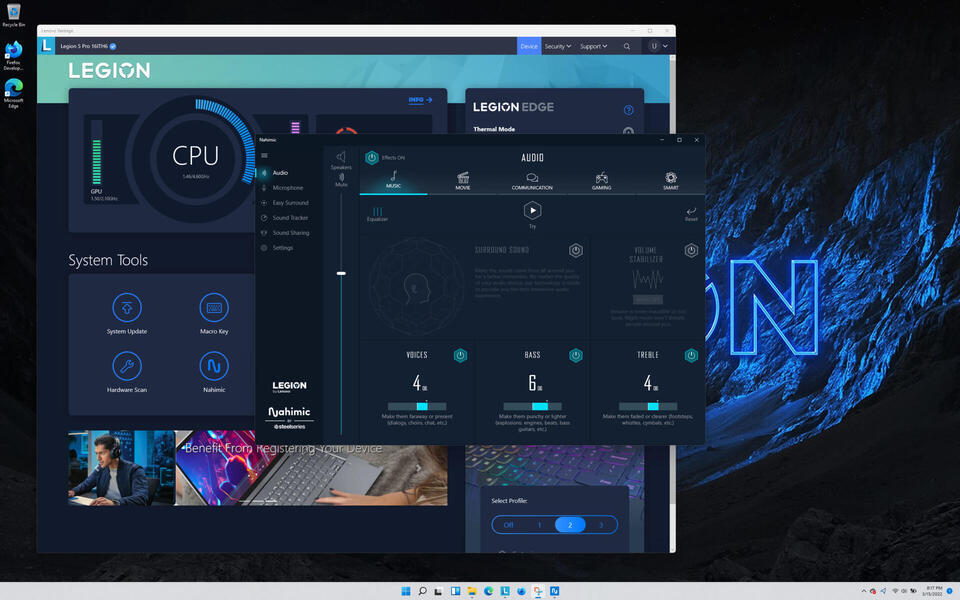The image size is (960, 600).
Task: Open Windows Search from taskbar
Action: coord(422,591)
